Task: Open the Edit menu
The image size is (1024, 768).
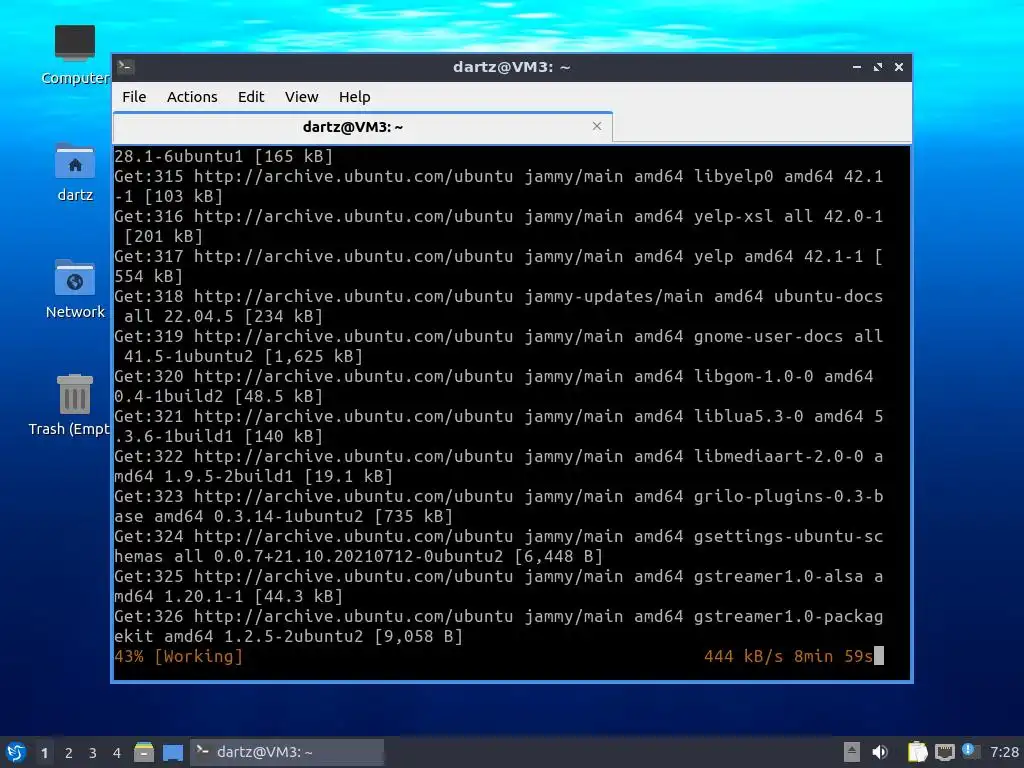Action: pos(251,97)
